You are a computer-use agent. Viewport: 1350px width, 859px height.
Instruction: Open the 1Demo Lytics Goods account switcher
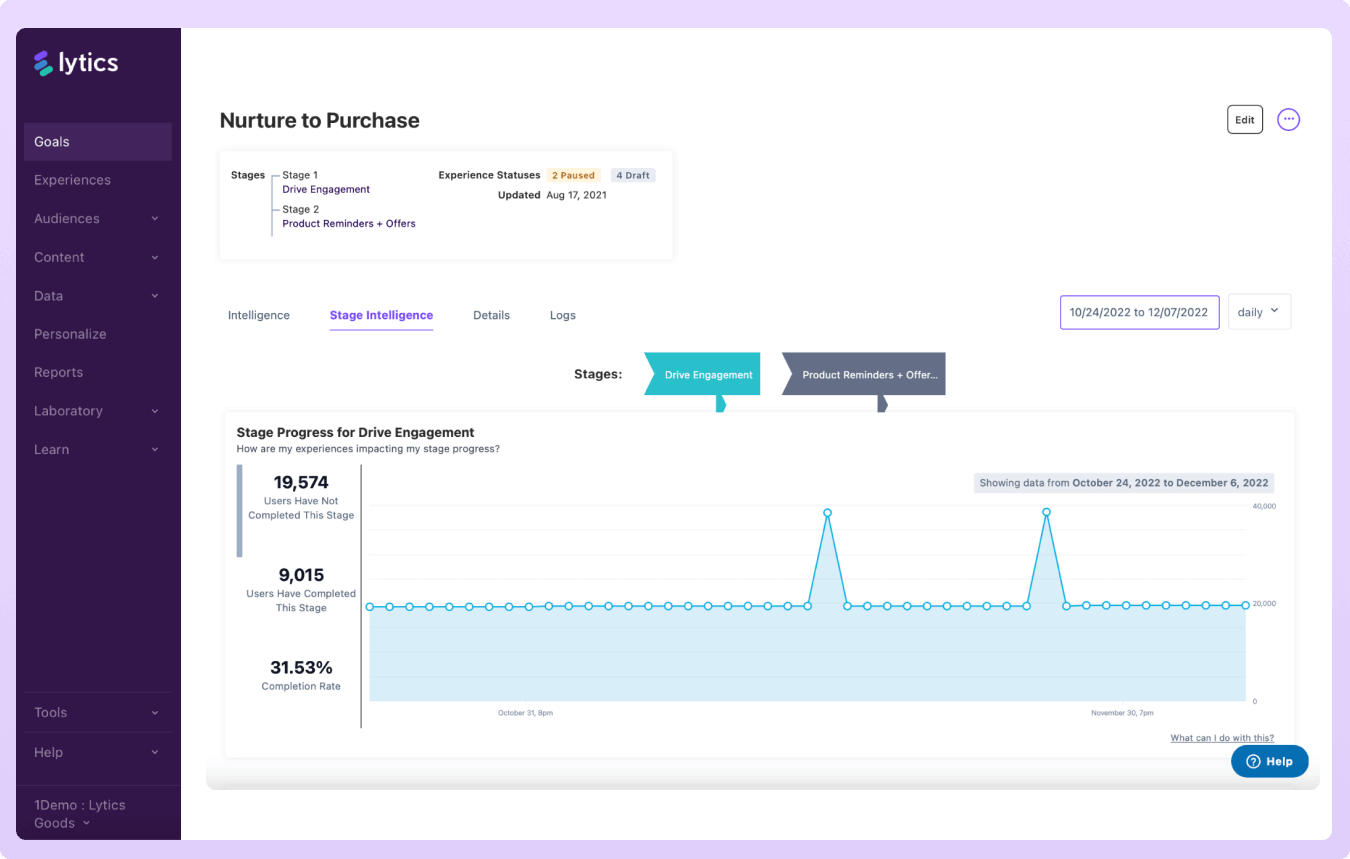click(x=80, y=814)
